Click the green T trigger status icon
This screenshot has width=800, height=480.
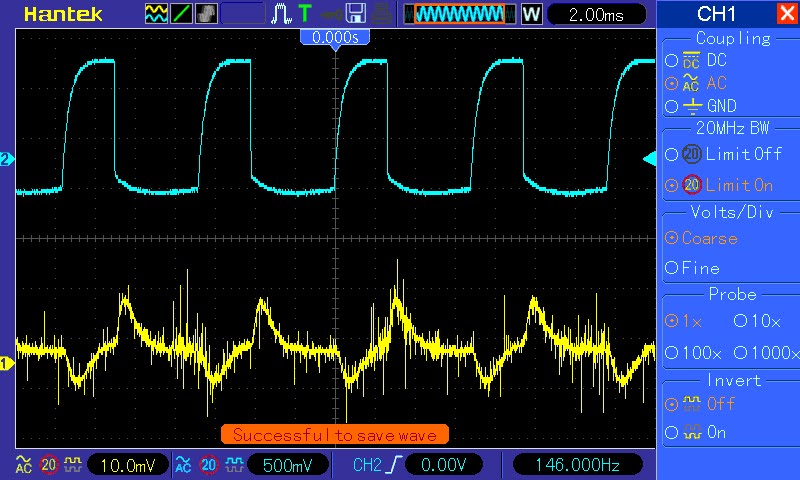pos(304,14)
